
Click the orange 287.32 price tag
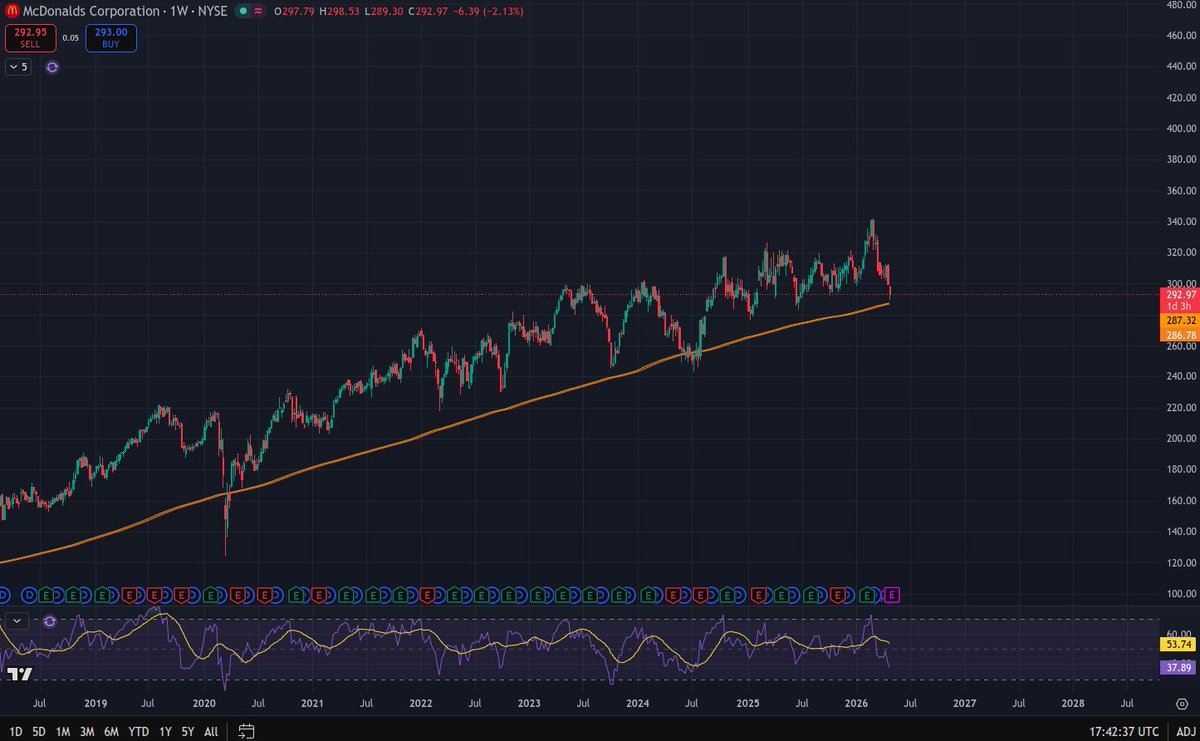point(1178,320)
